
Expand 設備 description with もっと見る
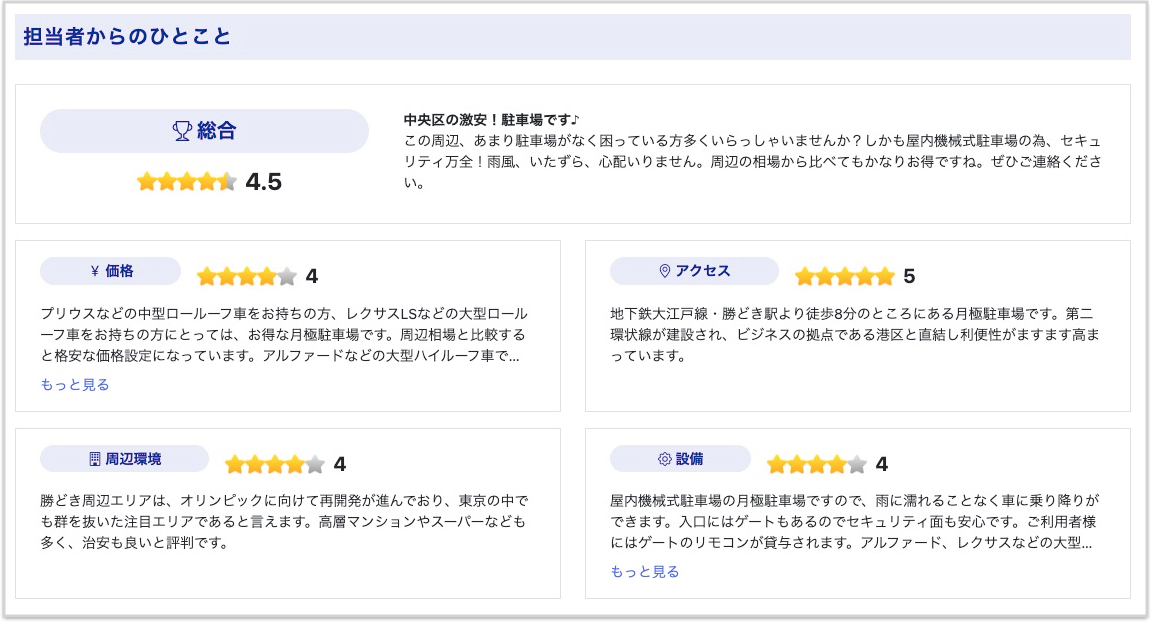click(x=645, y=572)
